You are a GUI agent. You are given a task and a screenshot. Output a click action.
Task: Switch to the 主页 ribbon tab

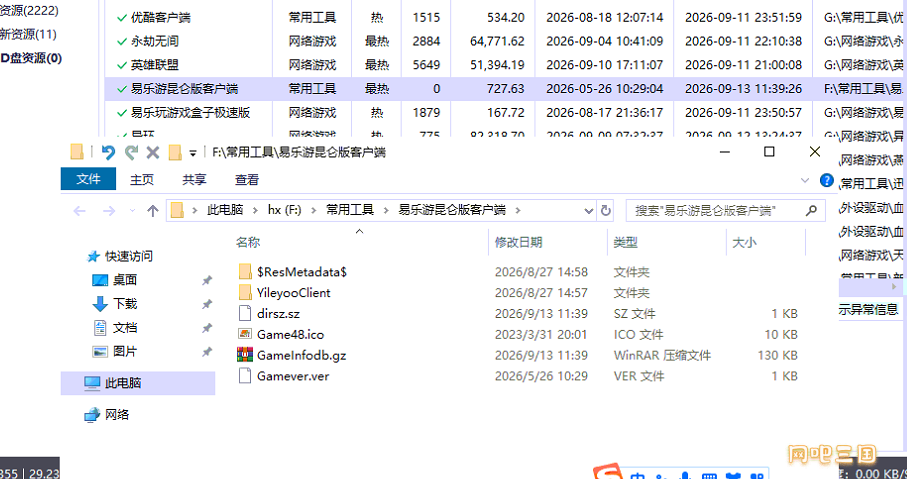coord(142,180)
